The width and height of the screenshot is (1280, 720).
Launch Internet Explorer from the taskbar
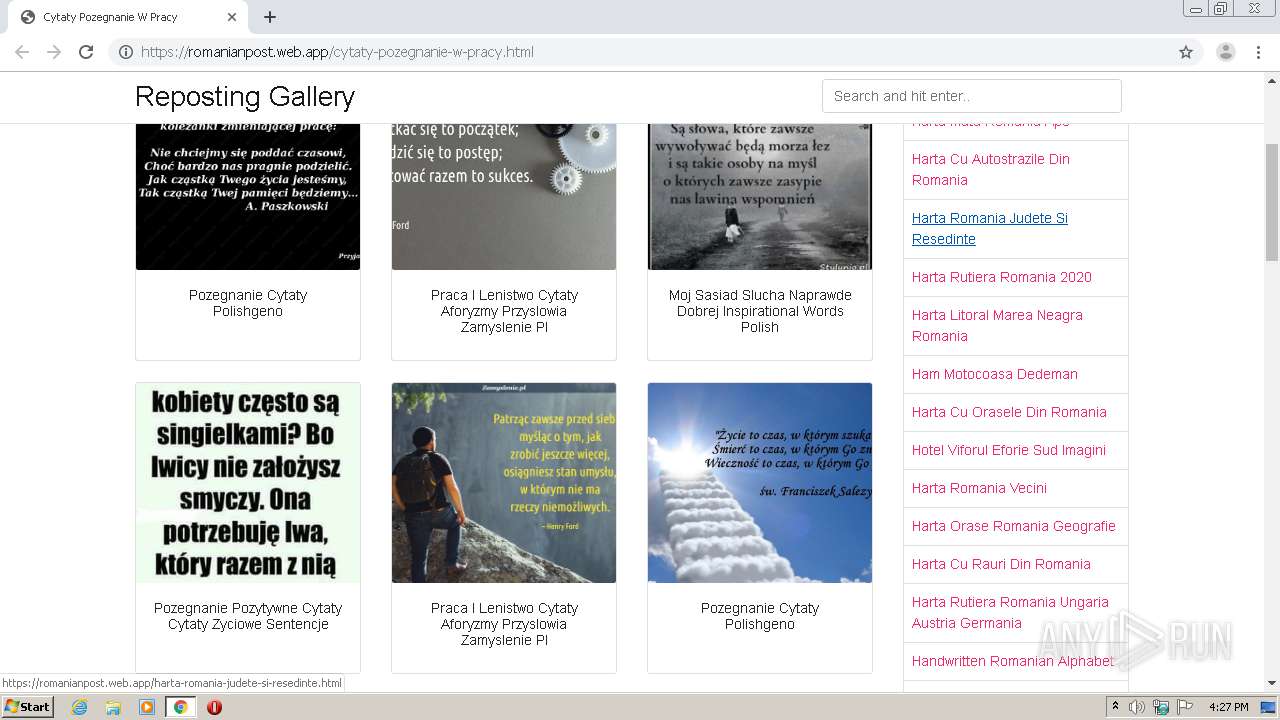point(80,707)
